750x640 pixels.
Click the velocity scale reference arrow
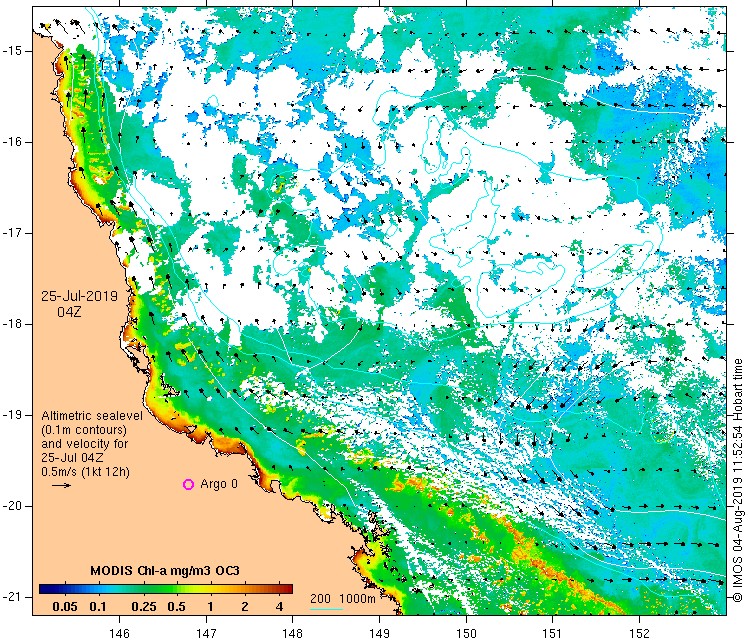click(x=61, y=486)
